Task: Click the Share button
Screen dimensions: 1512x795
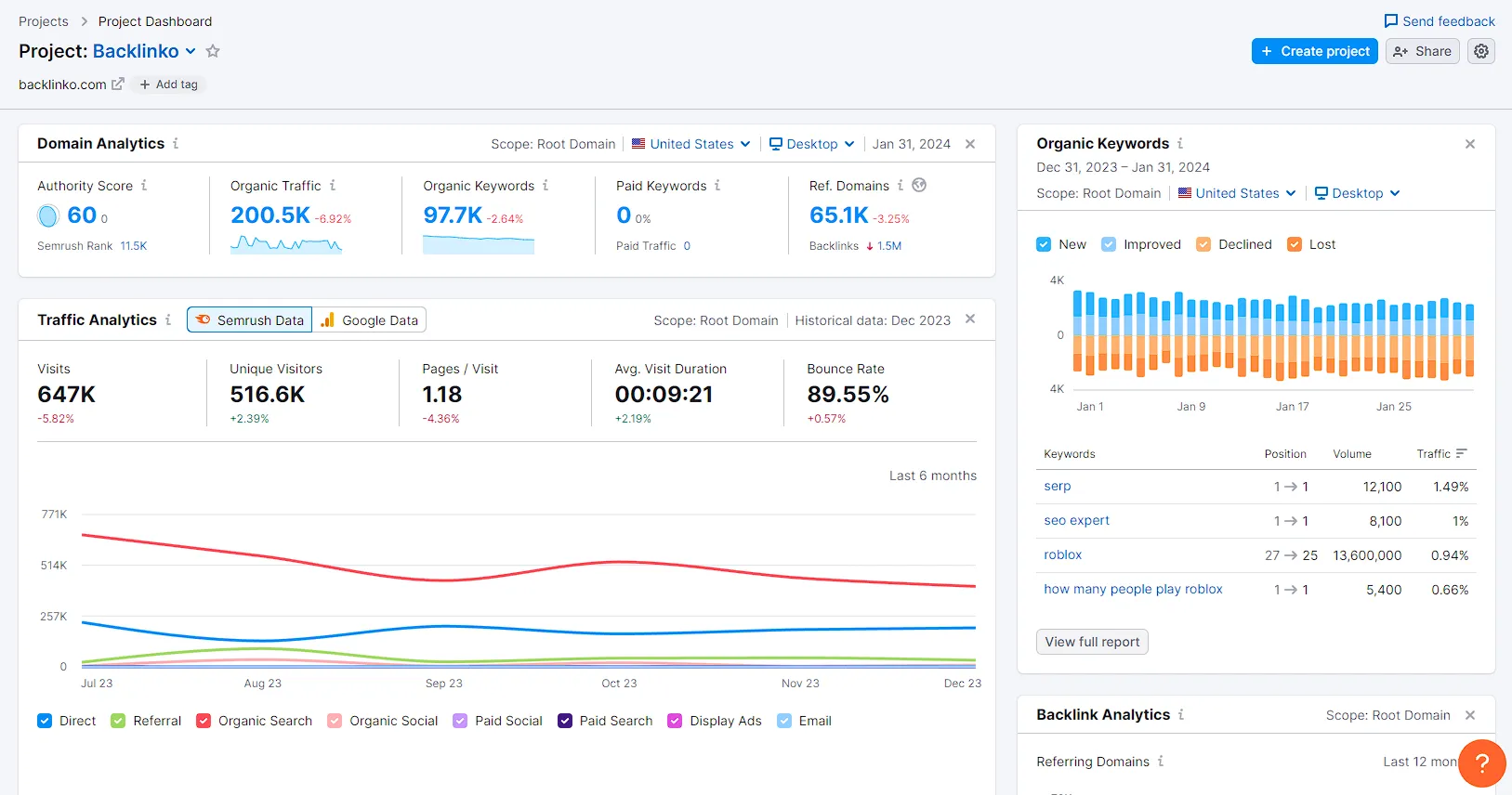Action: click(x=1423, y=51)
